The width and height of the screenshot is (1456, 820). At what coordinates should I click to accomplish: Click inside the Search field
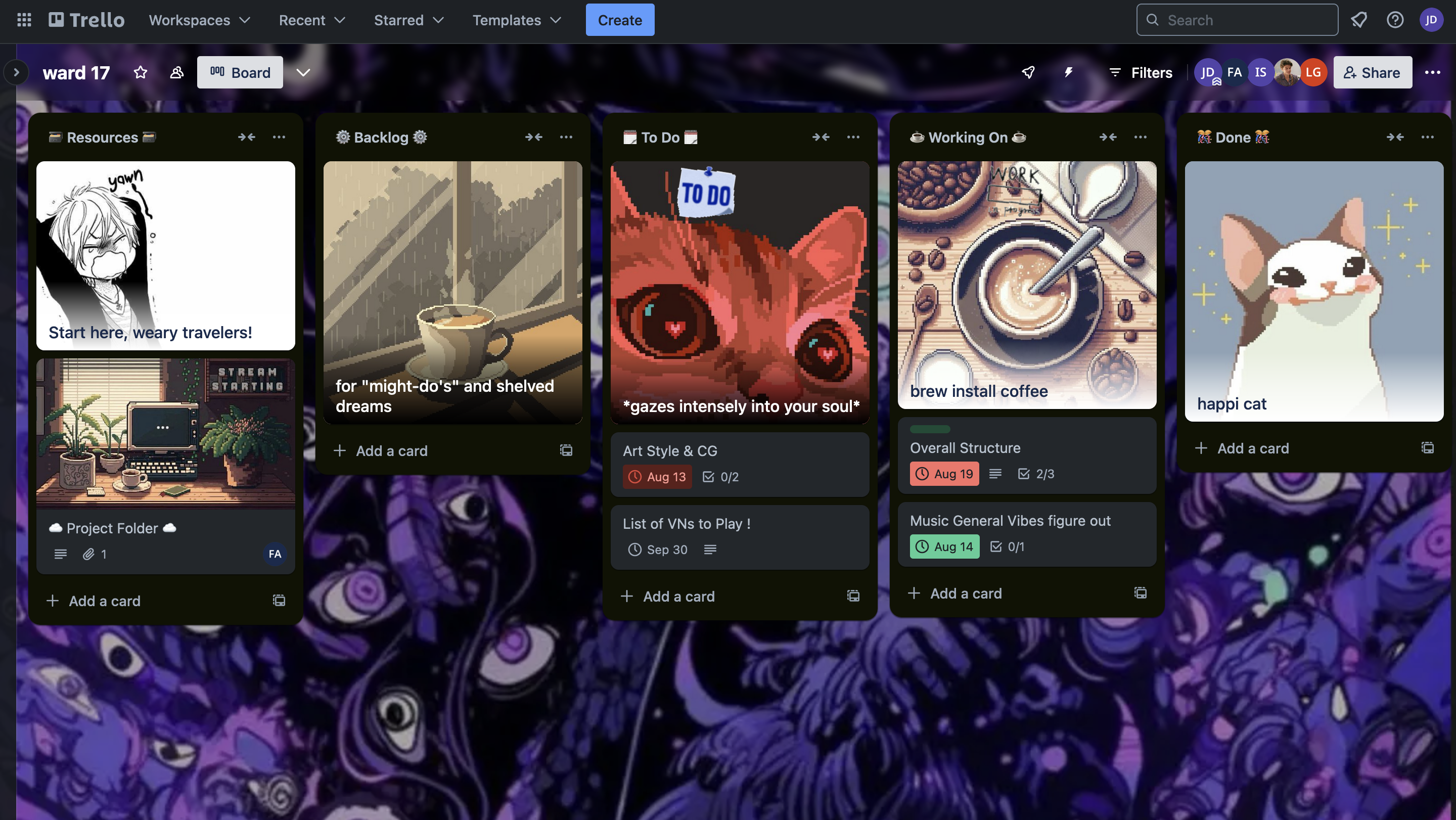pos(1237,19)
